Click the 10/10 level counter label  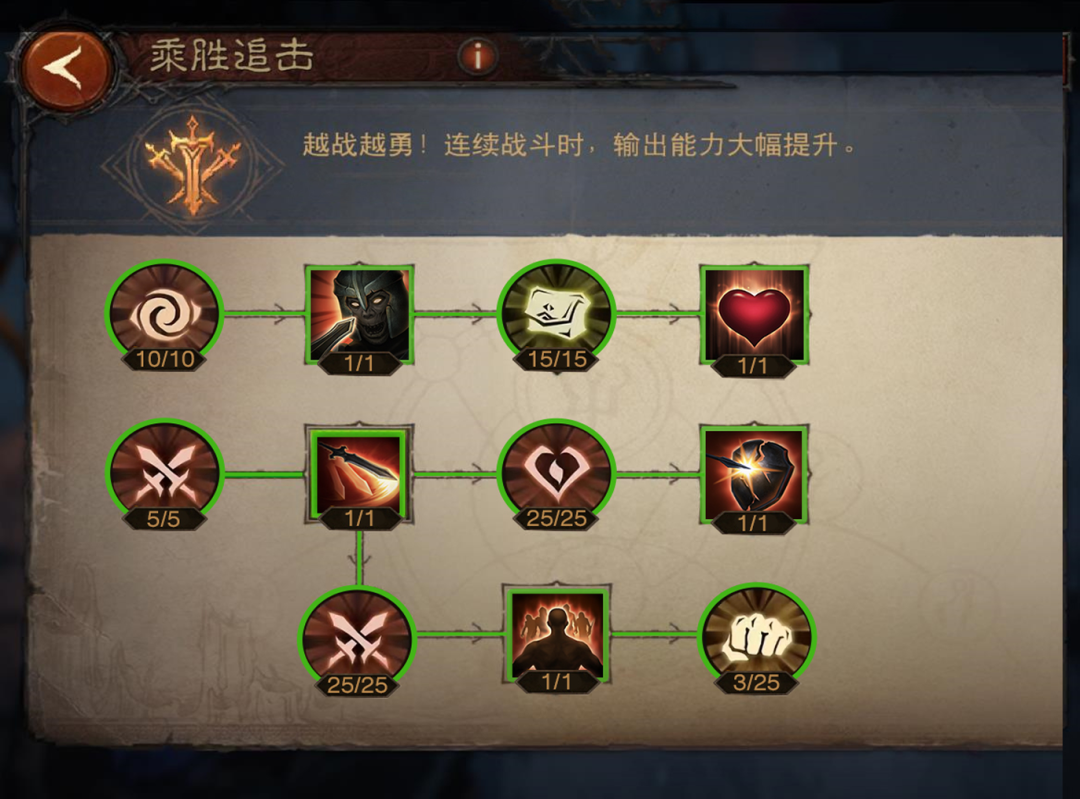click(x=165, y=359)
